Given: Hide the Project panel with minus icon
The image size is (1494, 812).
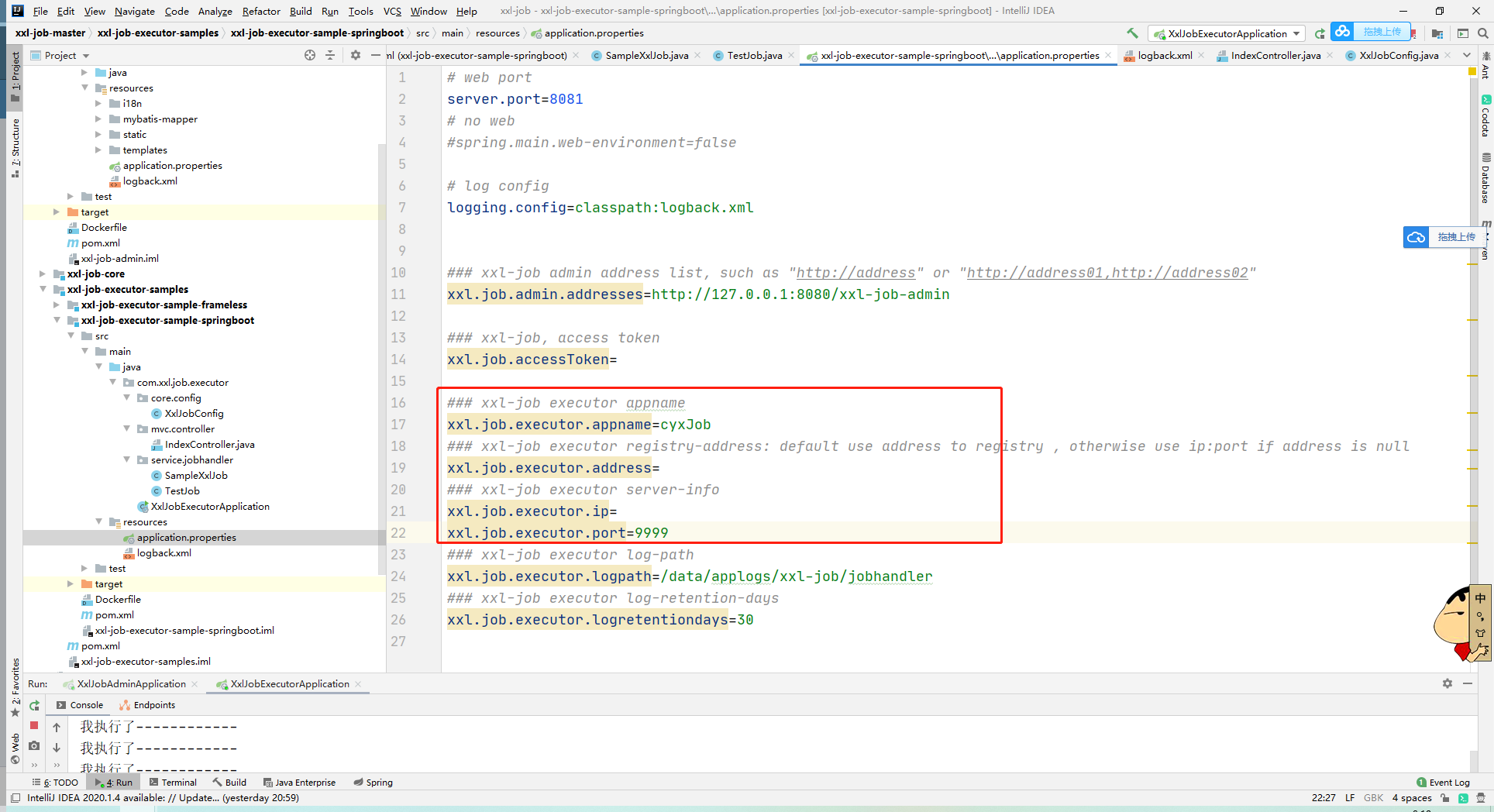Looking at the screenshot, I should coord(375,55).
